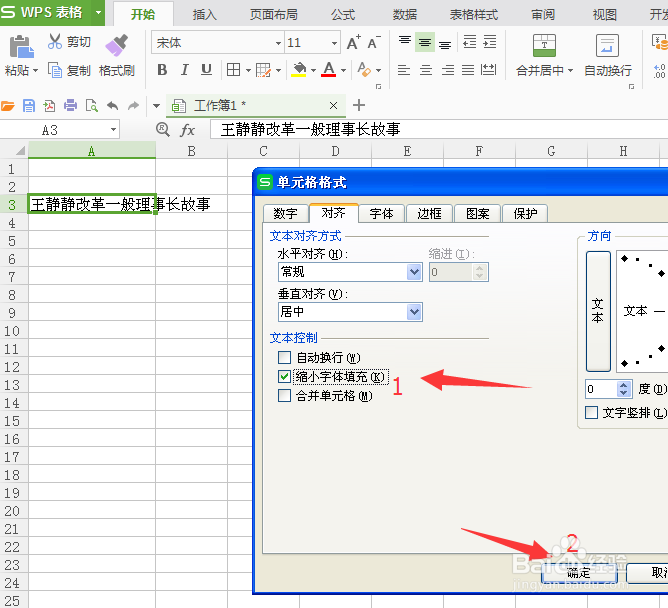Redo the last action
Screen dimensions: 668x608
click(x=133, y=105)
